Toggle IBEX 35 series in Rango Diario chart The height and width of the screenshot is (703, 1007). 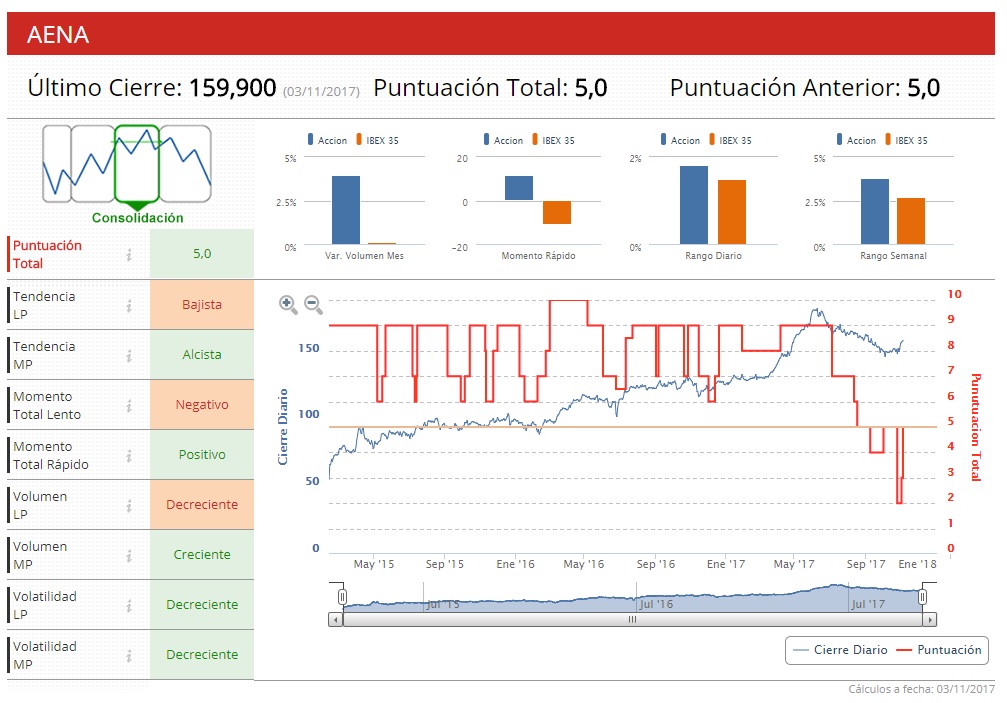(x=730, y=140)
